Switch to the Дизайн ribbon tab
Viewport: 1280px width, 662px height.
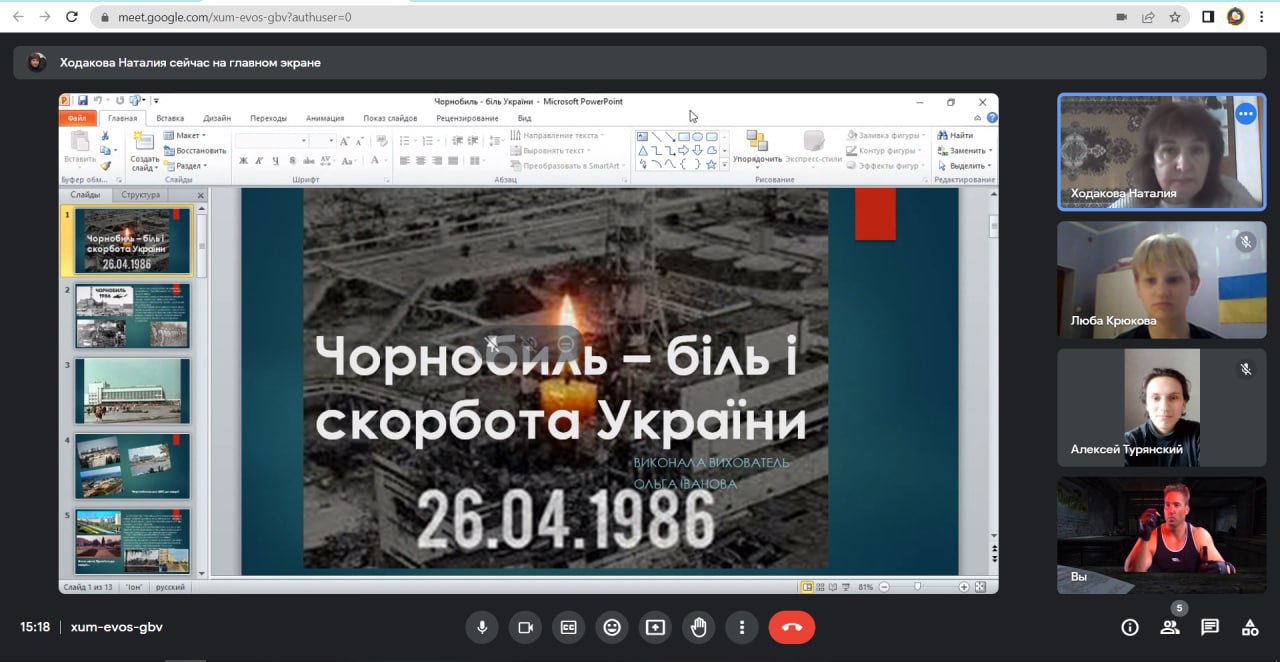point(216,118)
